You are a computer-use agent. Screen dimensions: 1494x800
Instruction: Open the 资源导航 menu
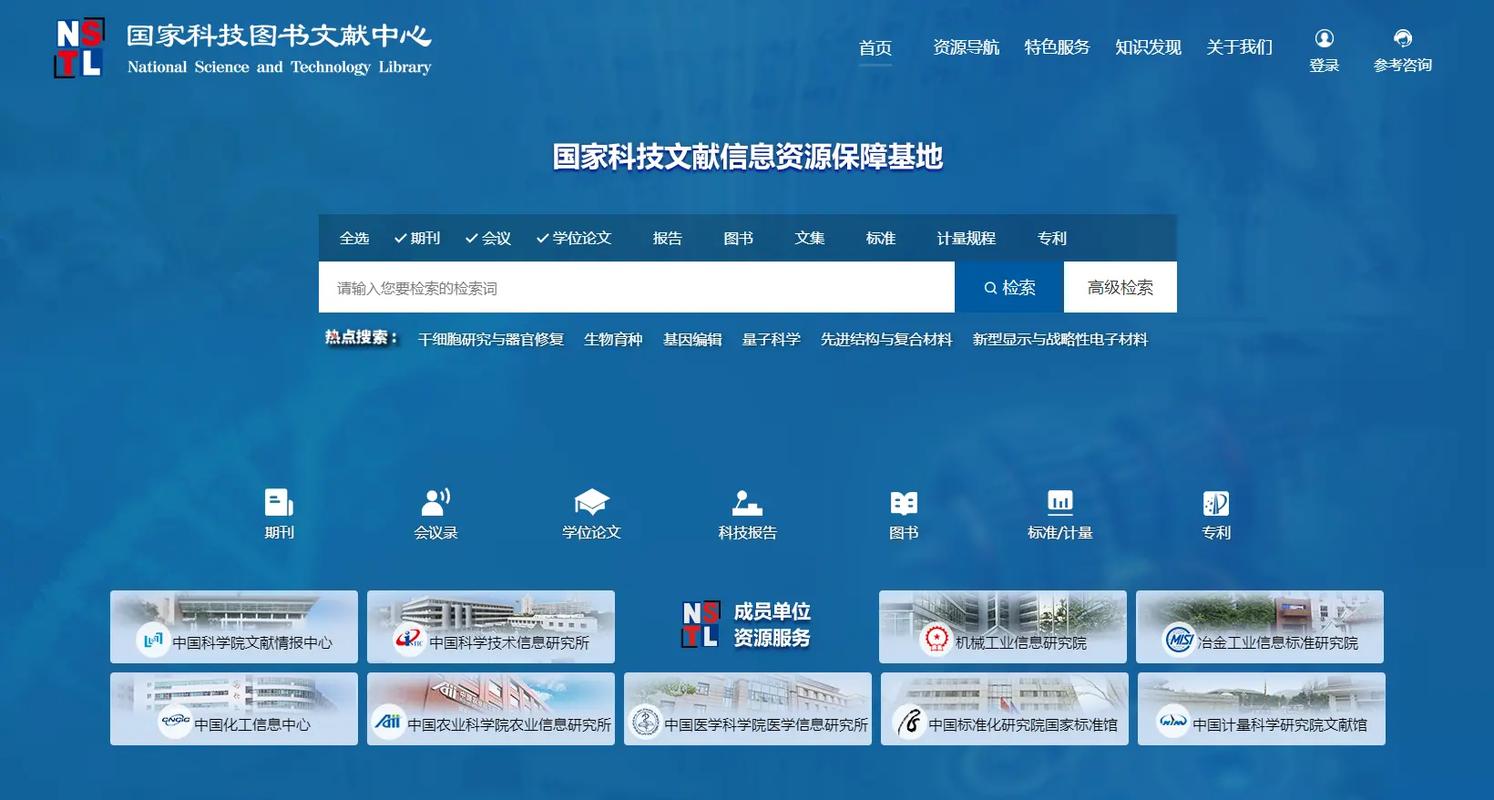966,47
